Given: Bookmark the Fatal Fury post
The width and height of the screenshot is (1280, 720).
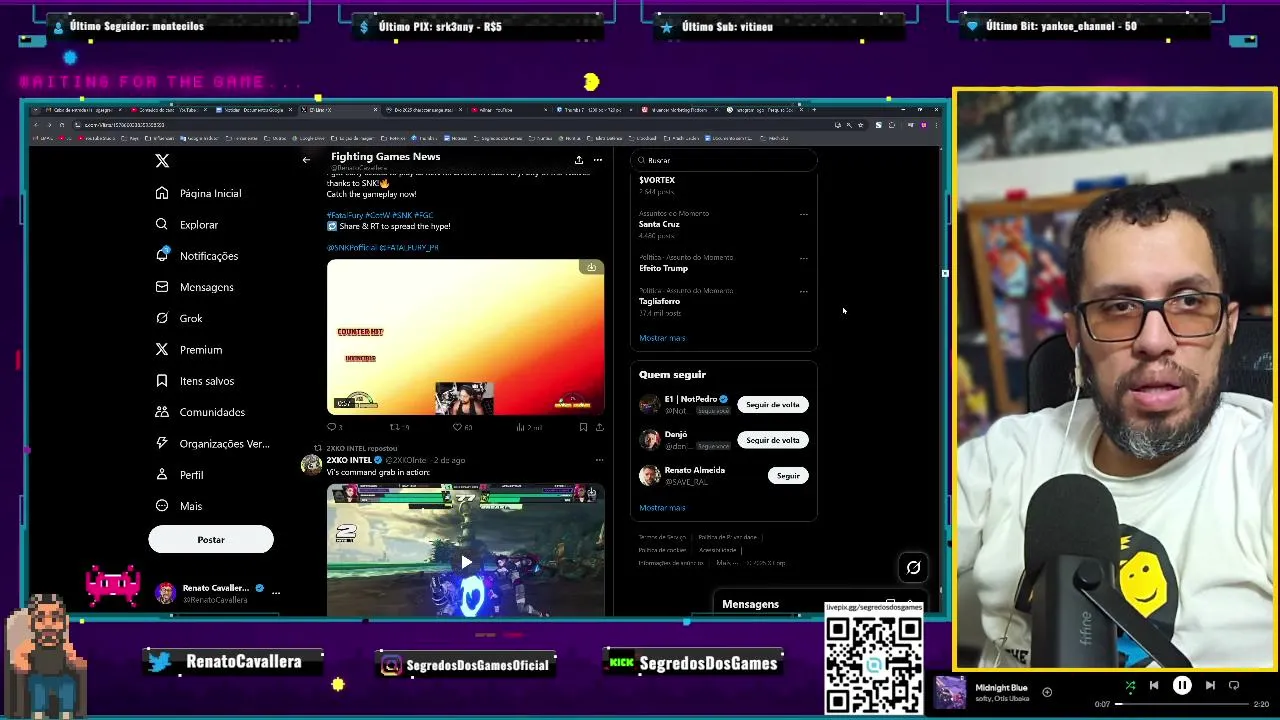Looking at the screenshot, I should coord(583,427).
